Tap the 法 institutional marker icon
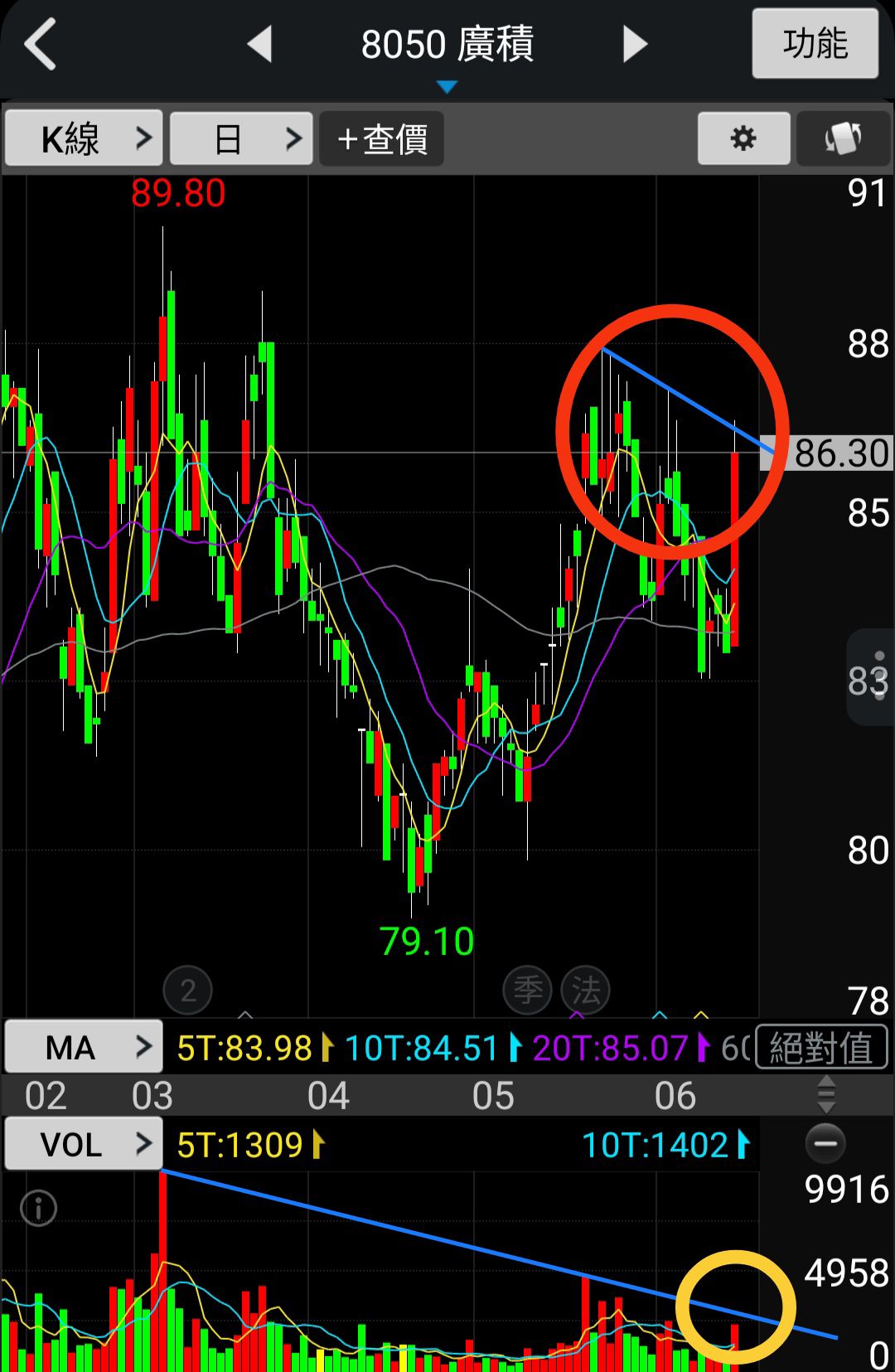895x1372 pixels. click(586, 990)
